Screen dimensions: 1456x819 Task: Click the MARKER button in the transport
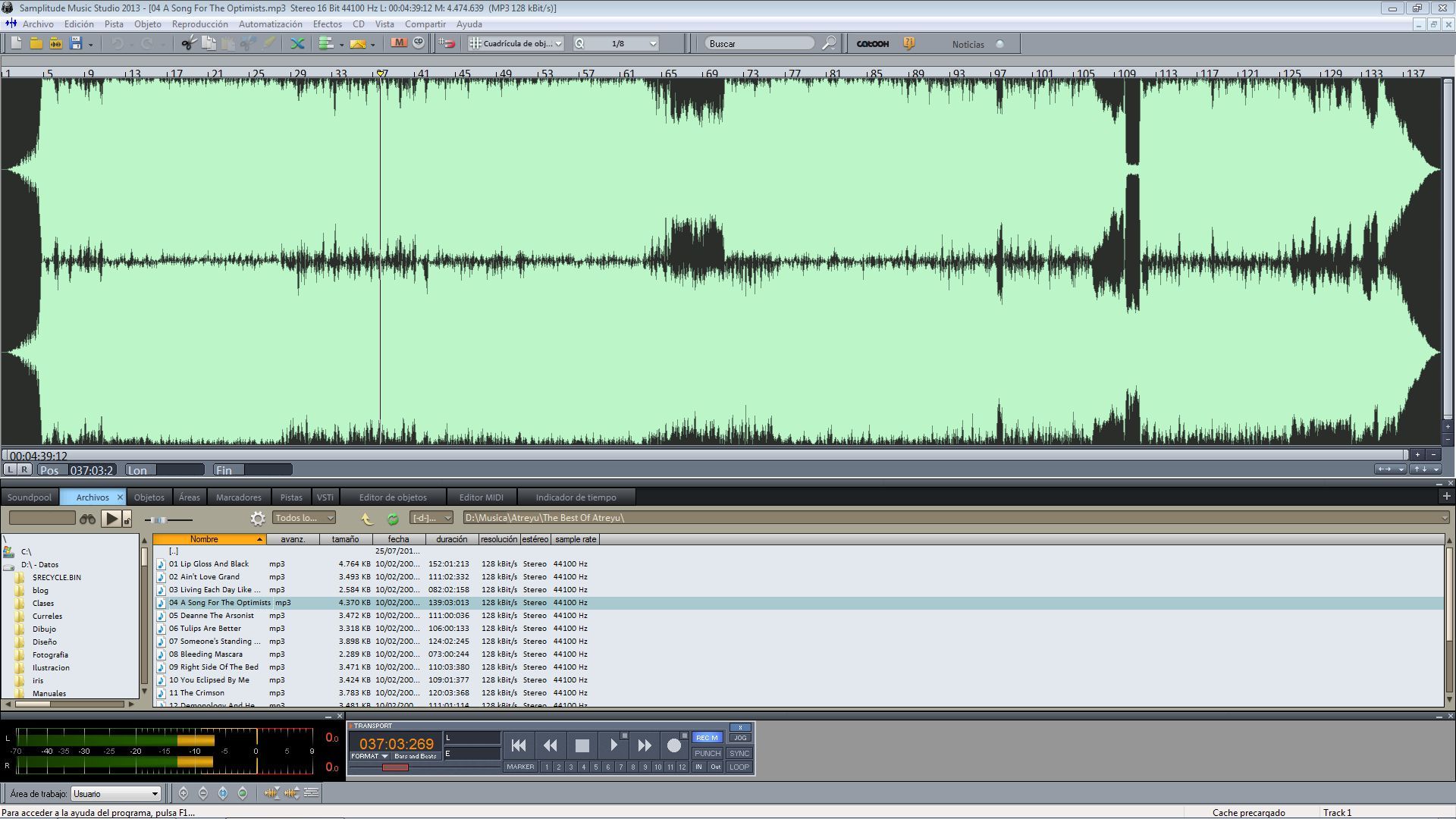click(520, 767)
